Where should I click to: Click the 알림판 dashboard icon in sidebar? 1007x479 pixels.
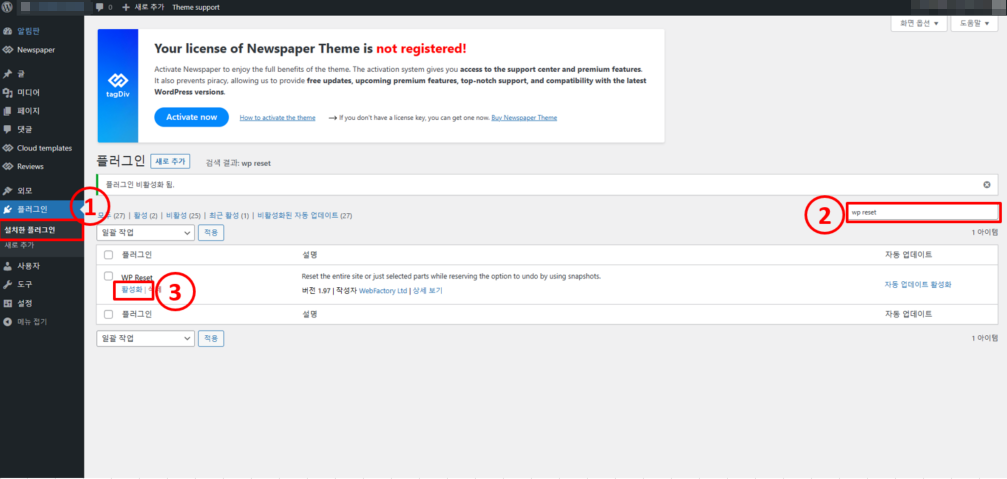click(x=8, y=31)
